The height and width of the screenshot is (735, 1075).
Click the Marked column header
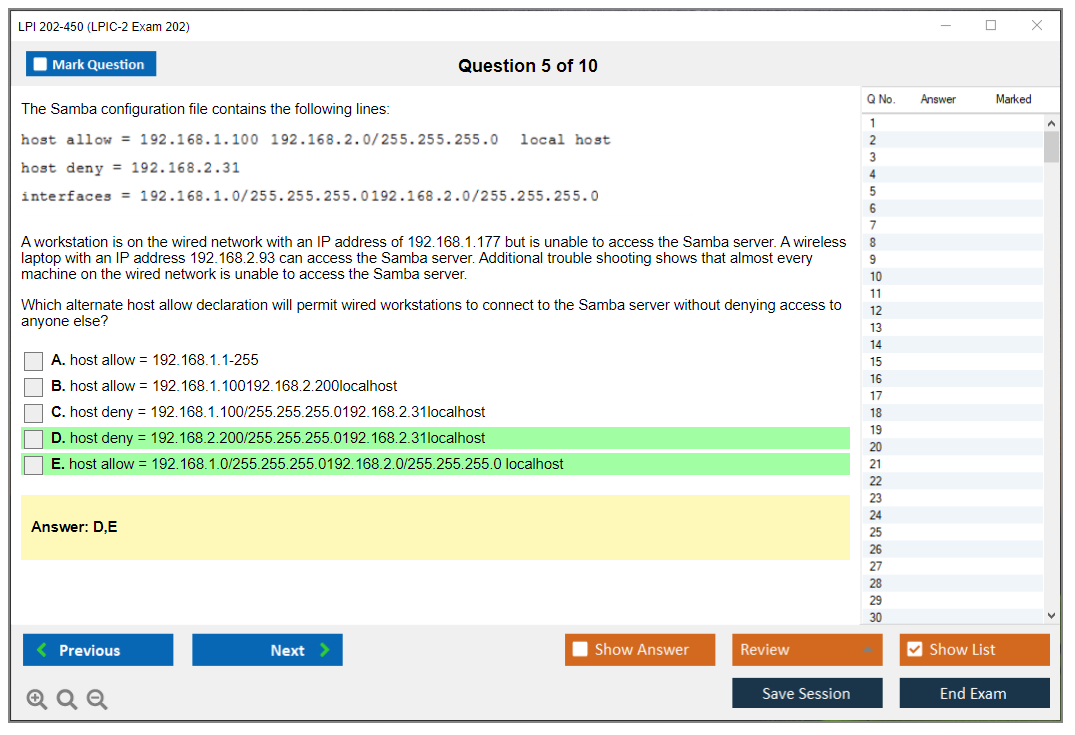(x=1013, y=99)
